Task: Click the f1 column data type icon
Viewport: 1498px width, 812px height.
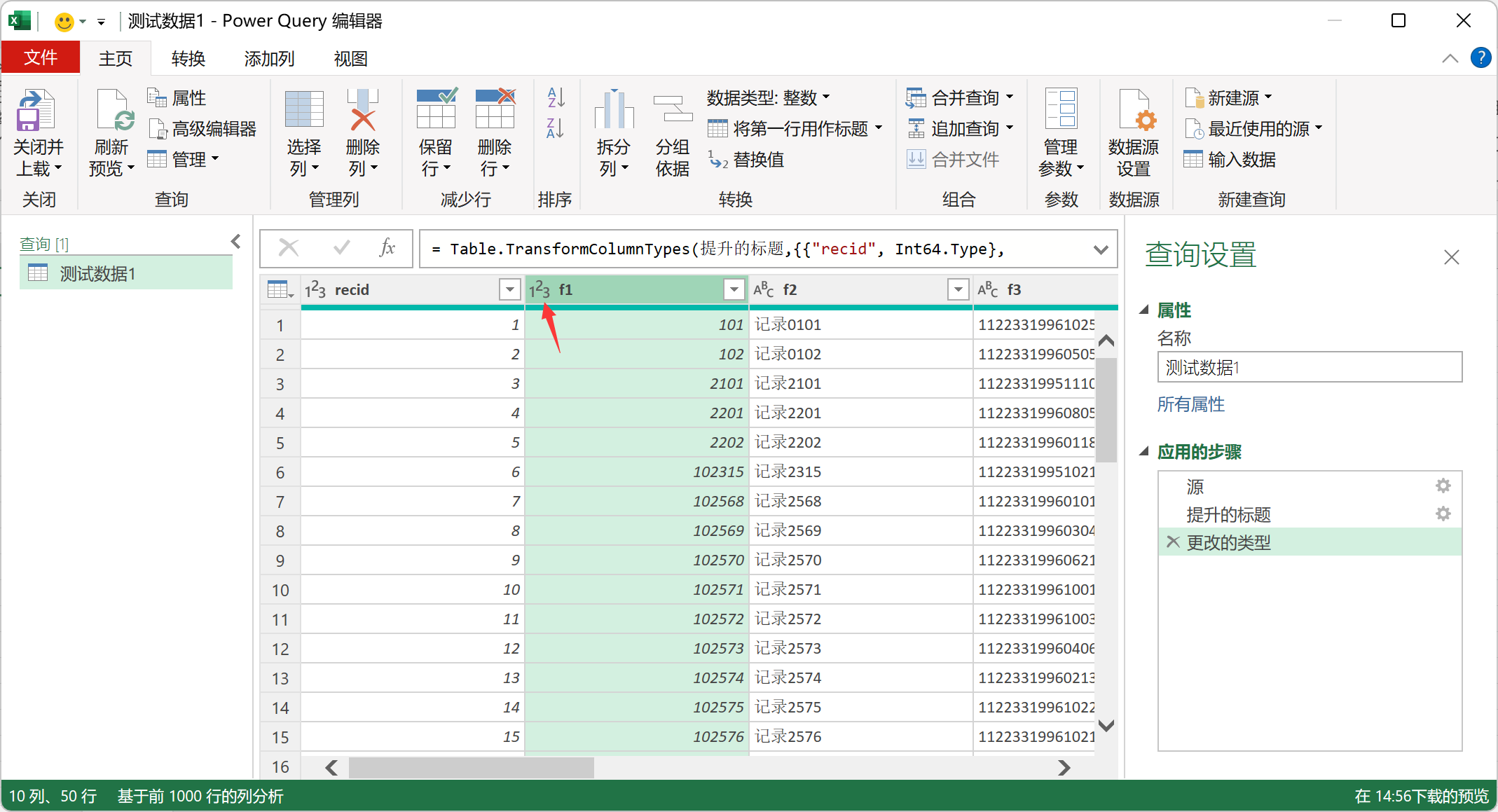Action: point(540,290)
